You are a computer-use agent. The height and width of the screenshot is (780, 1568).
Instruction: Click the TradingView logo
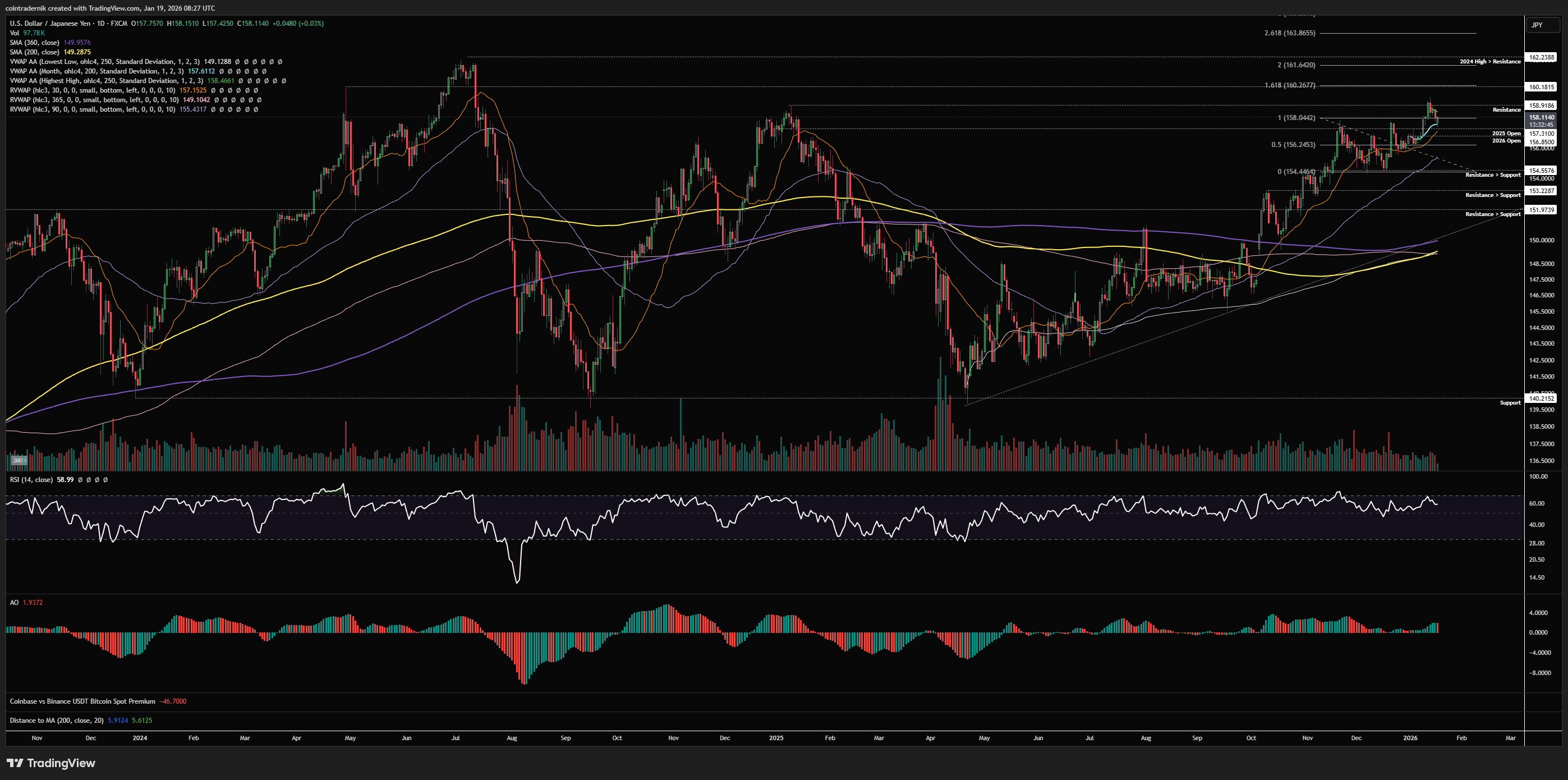click(51, 763)
